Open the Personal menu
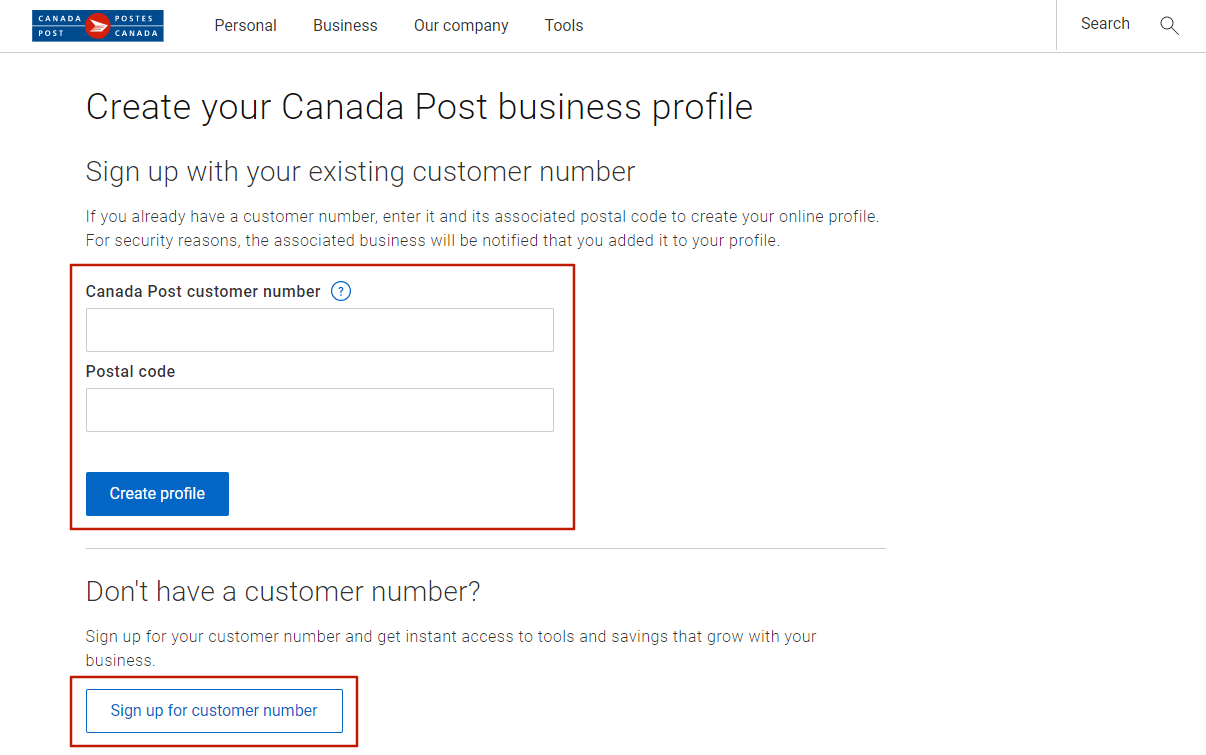 click(x=245, y=26)
